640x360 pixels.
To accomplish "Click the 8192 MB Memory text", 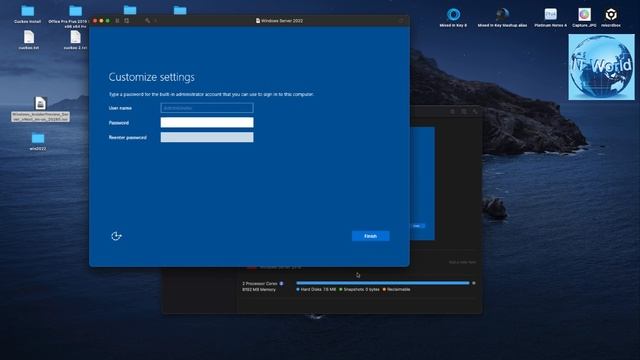I will point(259,289).
